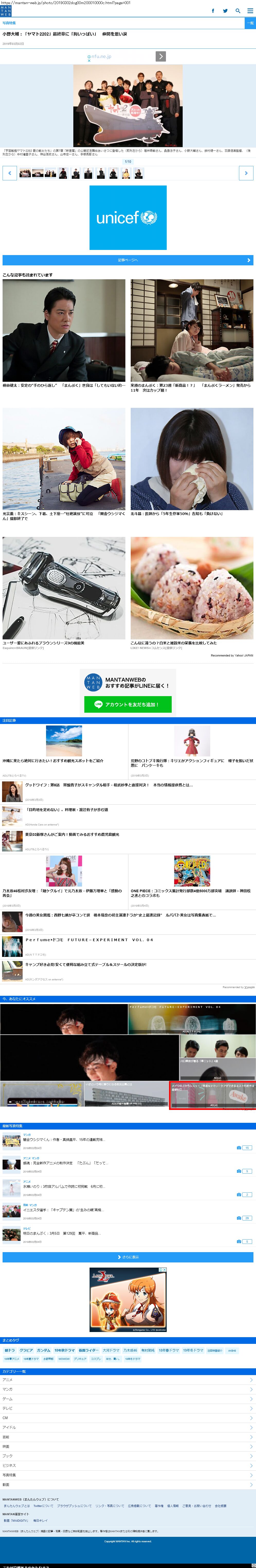Expand the テレビ category row chevron
Viewport: 256px width, 1568px height.
(x=251, y=1409)
